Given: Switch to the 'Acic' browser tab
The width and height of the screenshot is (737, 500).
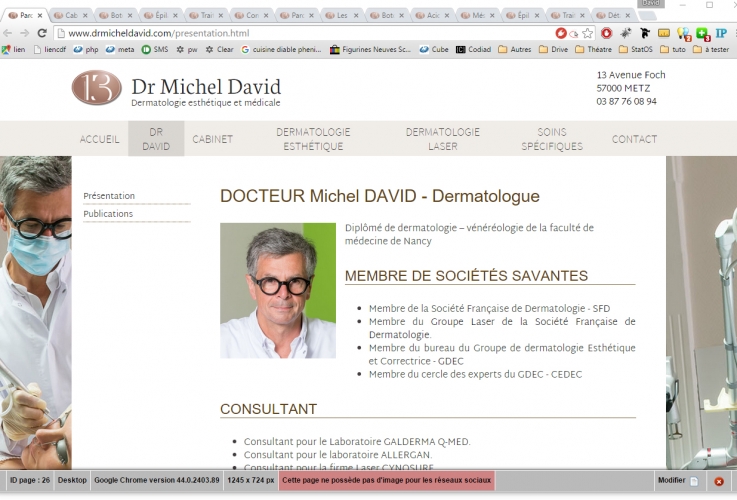Looking at the screenshot, I should pyautogui.click(x=432, y=16).
